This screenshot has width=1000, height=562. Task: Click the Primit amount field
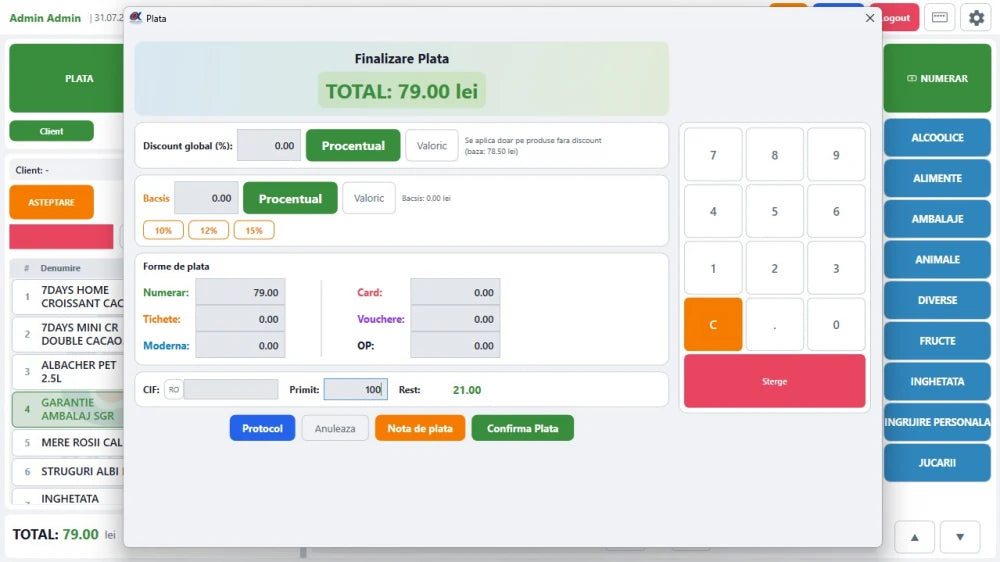coord(355,389)
